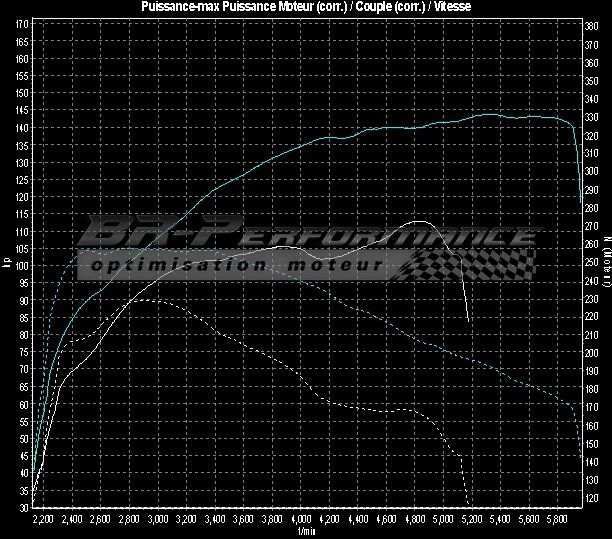Click the 120 value on the right axis

pos(592,498)
